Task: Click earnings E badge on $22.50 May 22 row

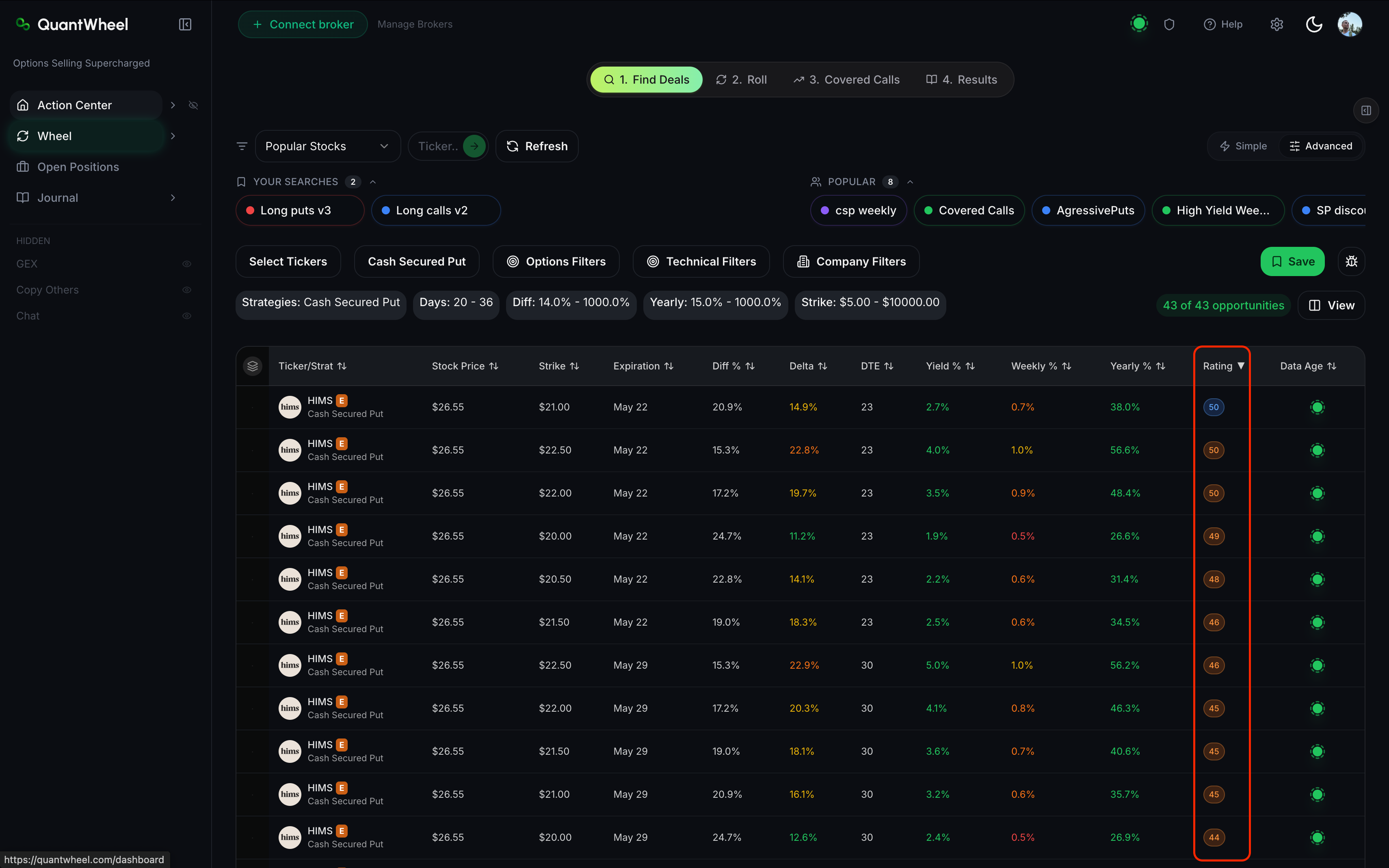Action: 342,444
